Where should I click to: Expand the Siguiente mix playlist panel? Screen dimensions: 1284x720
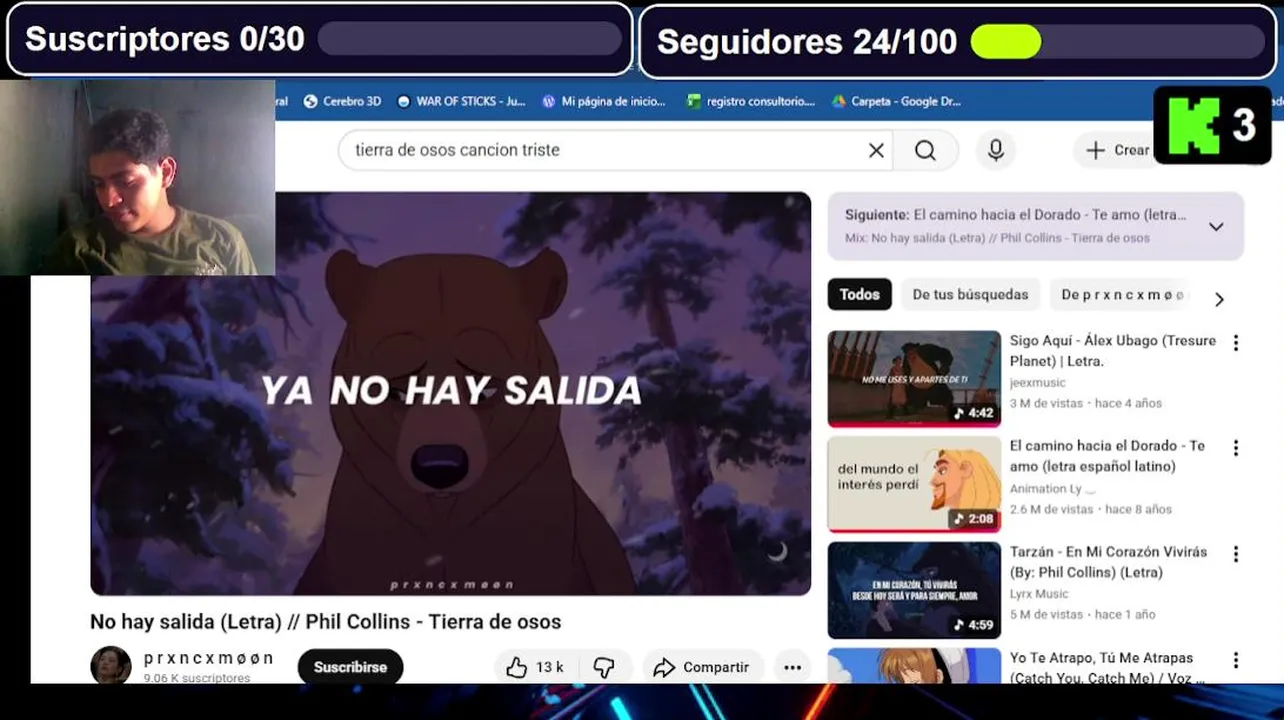(x=1216, y=226)
